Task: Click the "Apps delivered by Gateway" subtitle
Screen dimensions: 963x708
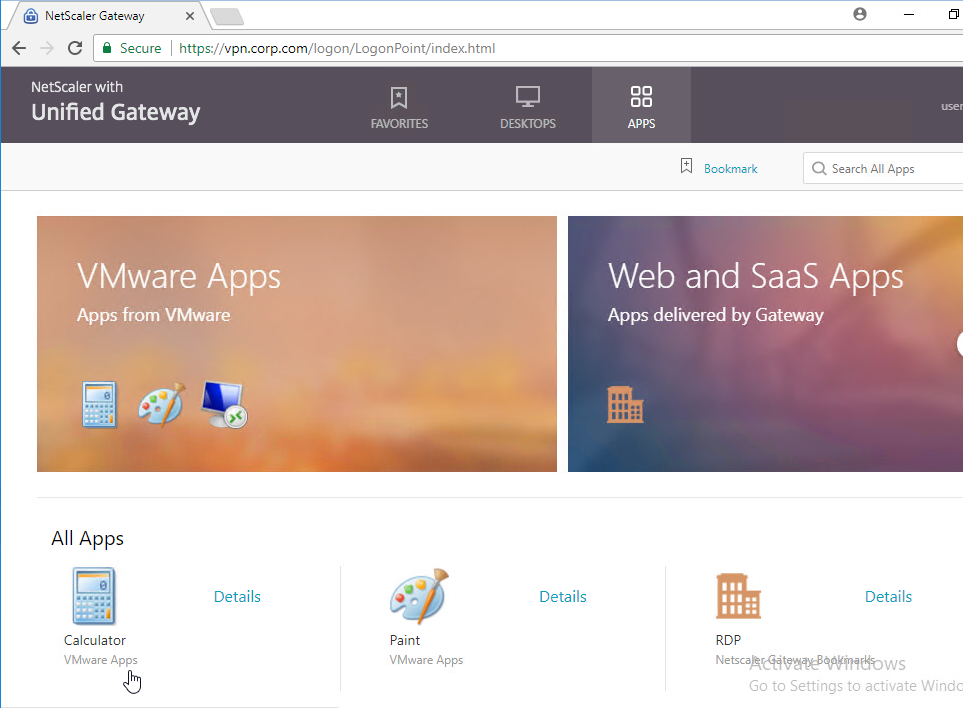Action: [x=715, y=314]
